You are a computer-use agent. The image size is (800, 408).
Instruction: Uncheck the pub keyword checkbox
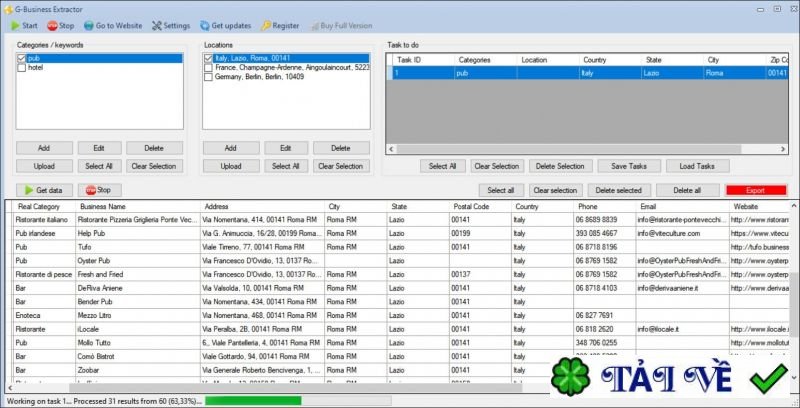click(21, 58)
